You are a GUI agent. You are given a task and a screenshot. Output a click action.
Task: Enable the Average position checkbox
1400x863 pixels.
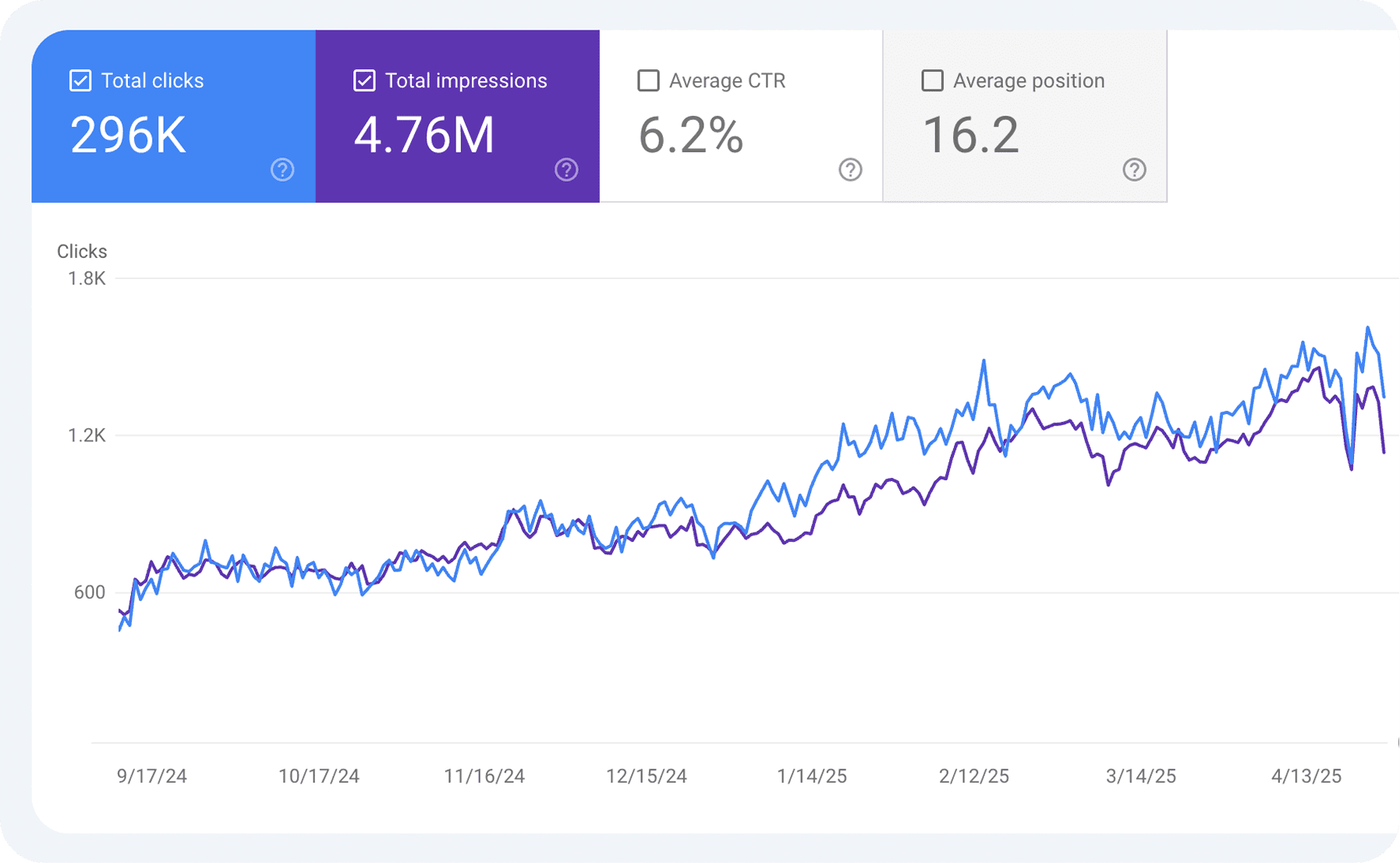click(931, 80)
